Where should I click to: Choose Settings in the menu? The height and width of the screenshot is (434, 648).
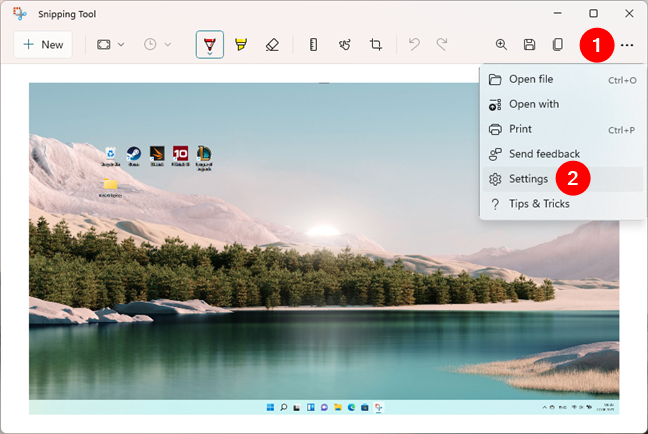528,179
